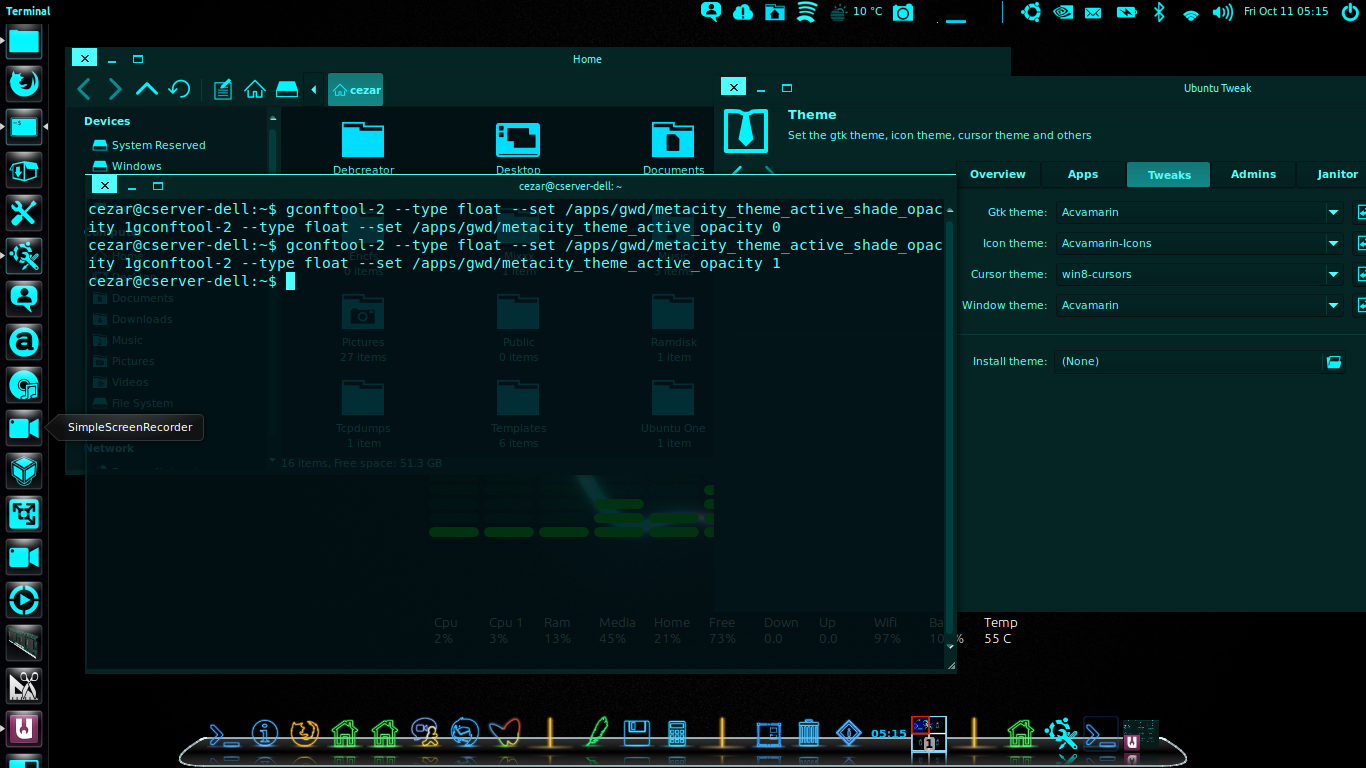Viewport: 1366px width, 768px height.
Task: Select System Reserved in Devices sidebar
Action: 149,145
